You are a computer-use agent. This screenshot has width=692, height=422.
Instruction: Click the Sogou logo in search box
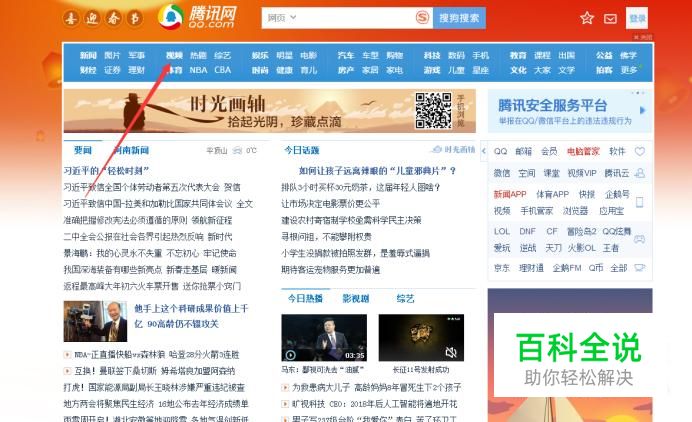tap(422, 18)
